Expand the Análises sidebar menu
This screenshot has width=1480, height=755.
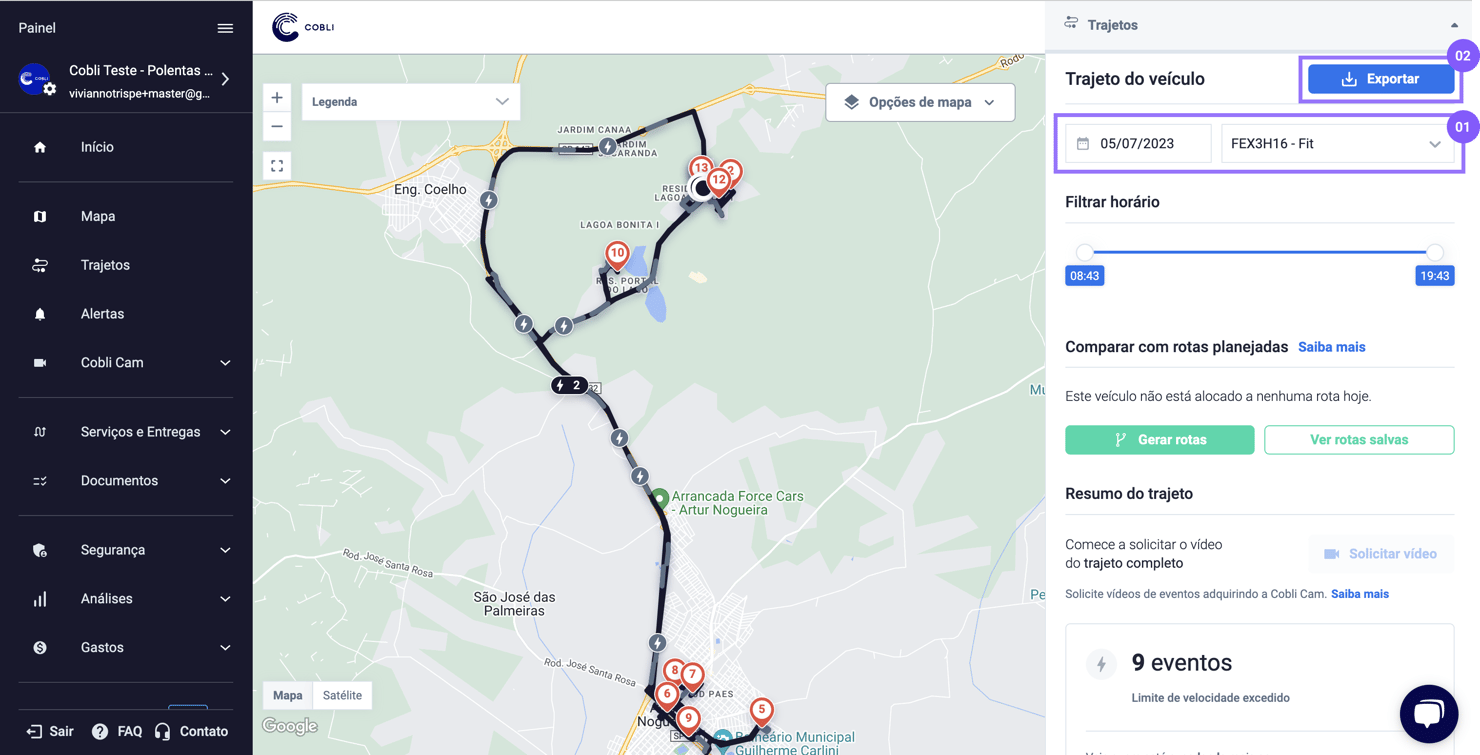point(104,598)
